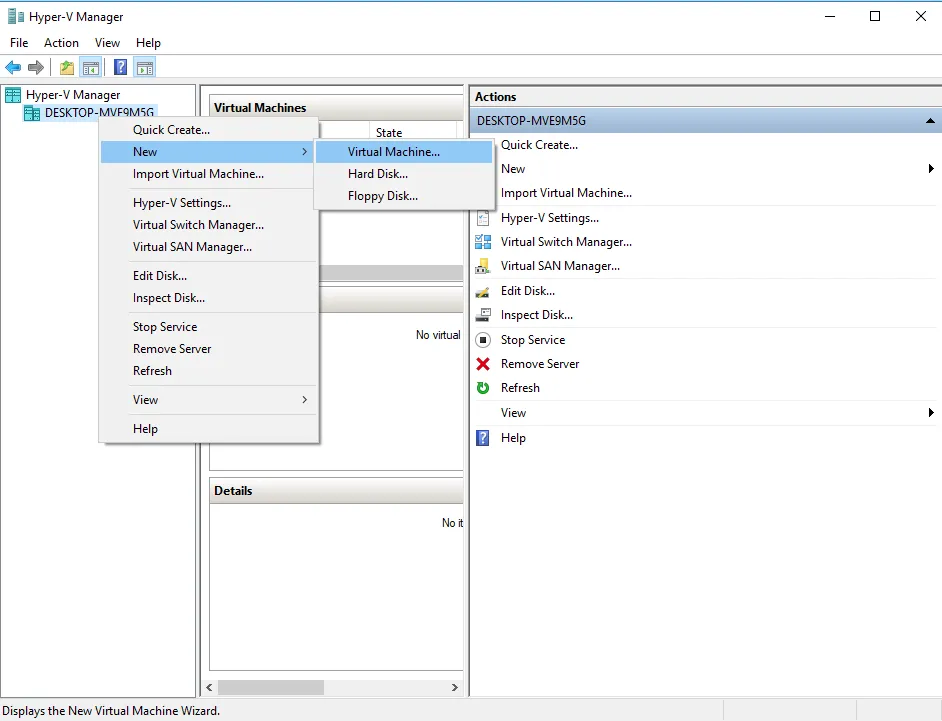Expand View arrow in Actions pane
The image size is (942, 721).
click(x=931, y=413)
